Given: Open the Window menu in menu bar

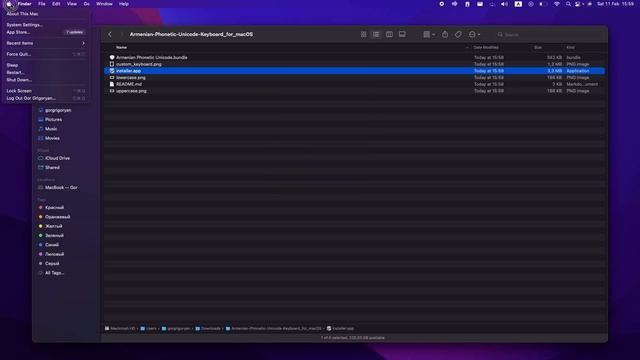Looking at the screenshot, I should click(104, 4).
